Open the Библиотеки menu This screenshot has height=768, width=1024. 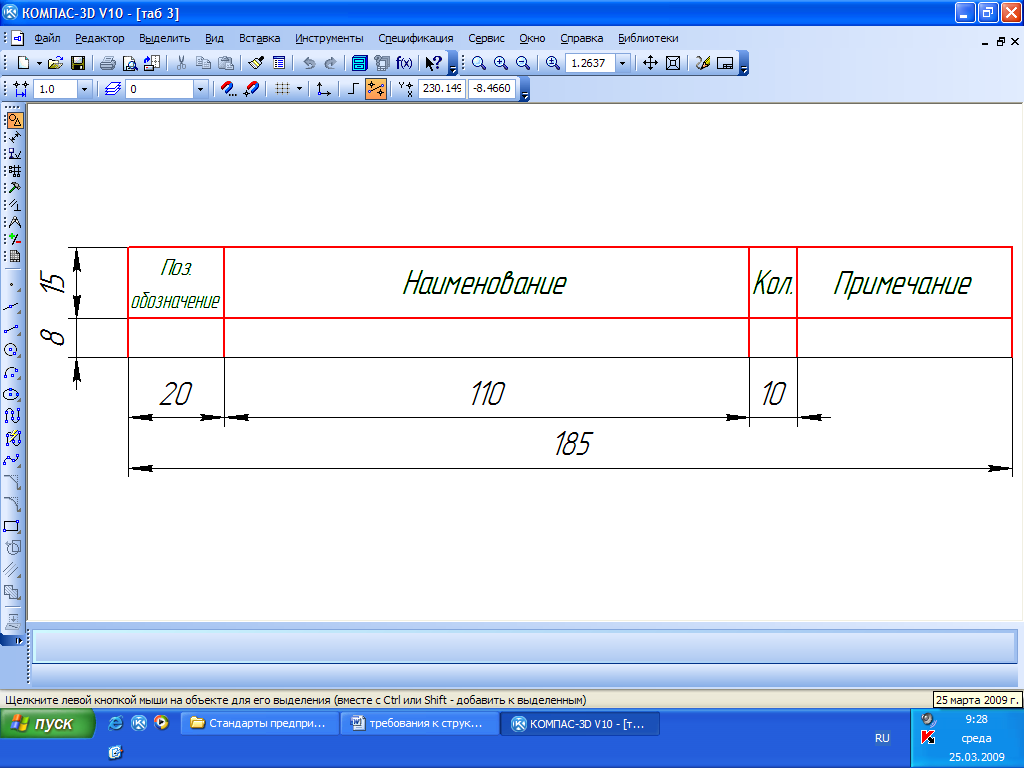click(x=648, y=38)
